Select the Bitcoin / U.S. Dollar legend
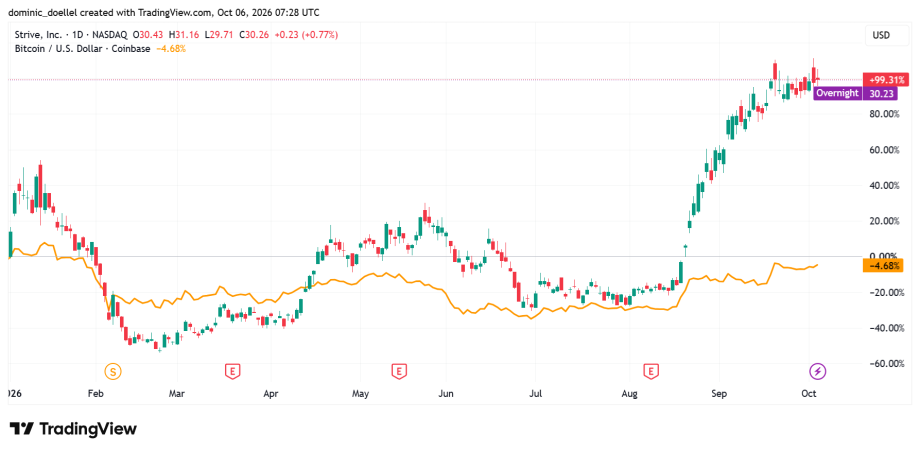Image resolution: width=920 pixels, height=453 pixels. [83, 49]
